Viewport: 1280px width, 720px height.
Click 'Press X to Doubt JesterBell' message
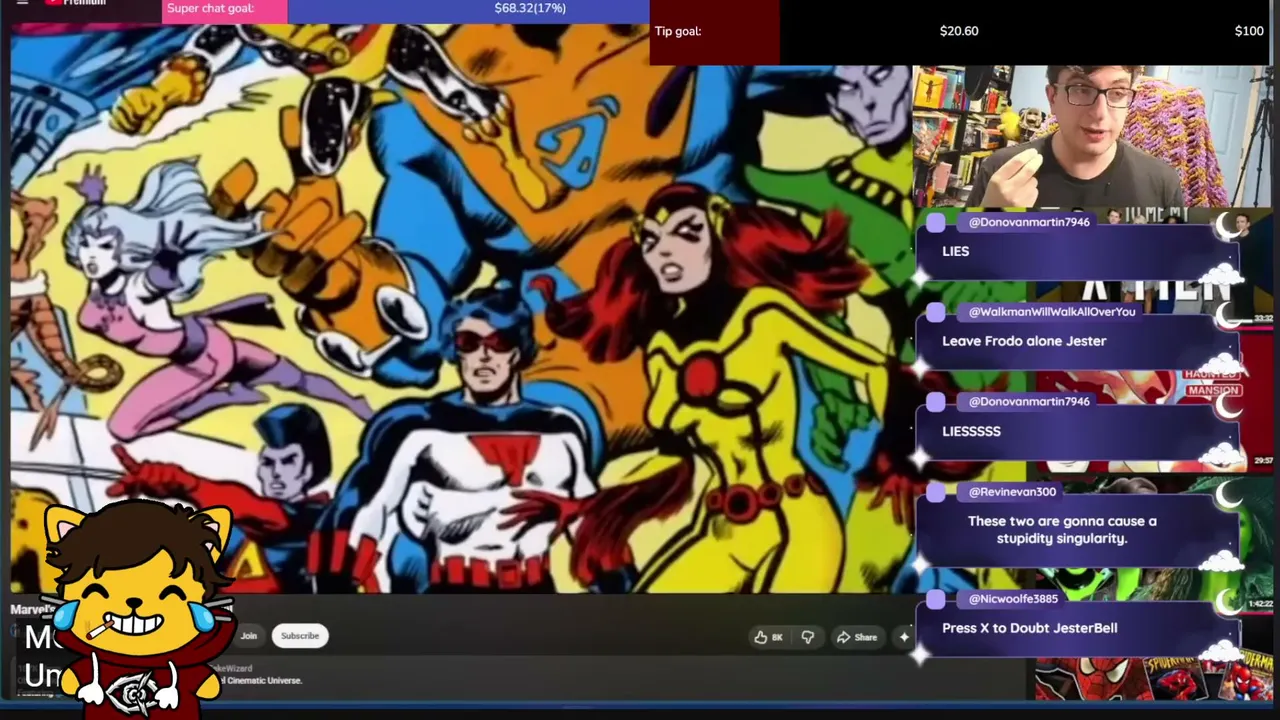coord(1029,628)
